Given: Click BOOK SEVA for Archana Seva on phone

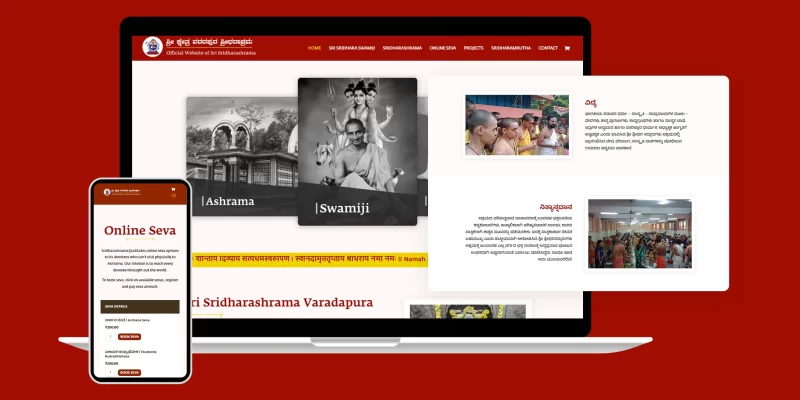Looking at the screenshot, I should tap(129, 337).
